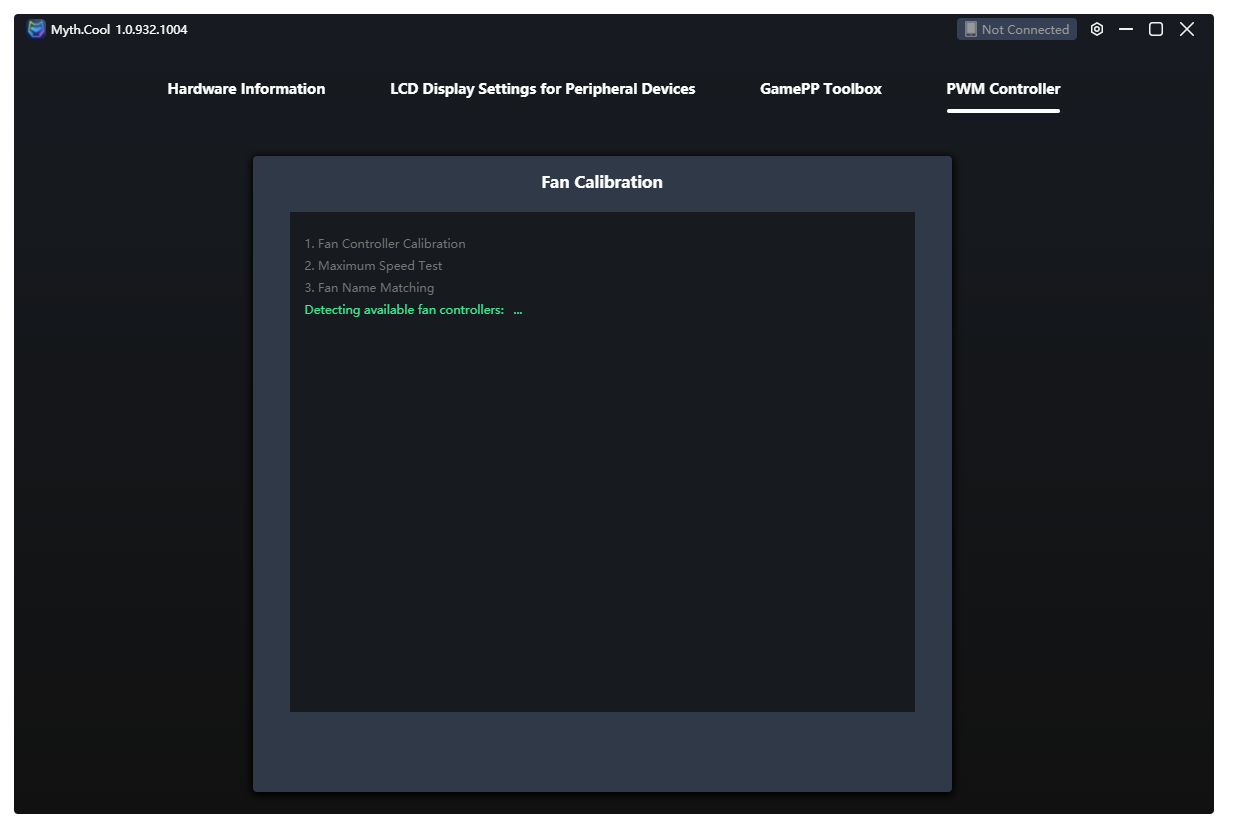
Task: Click the Fan Calibration heading
Action: tap(601, 182)
